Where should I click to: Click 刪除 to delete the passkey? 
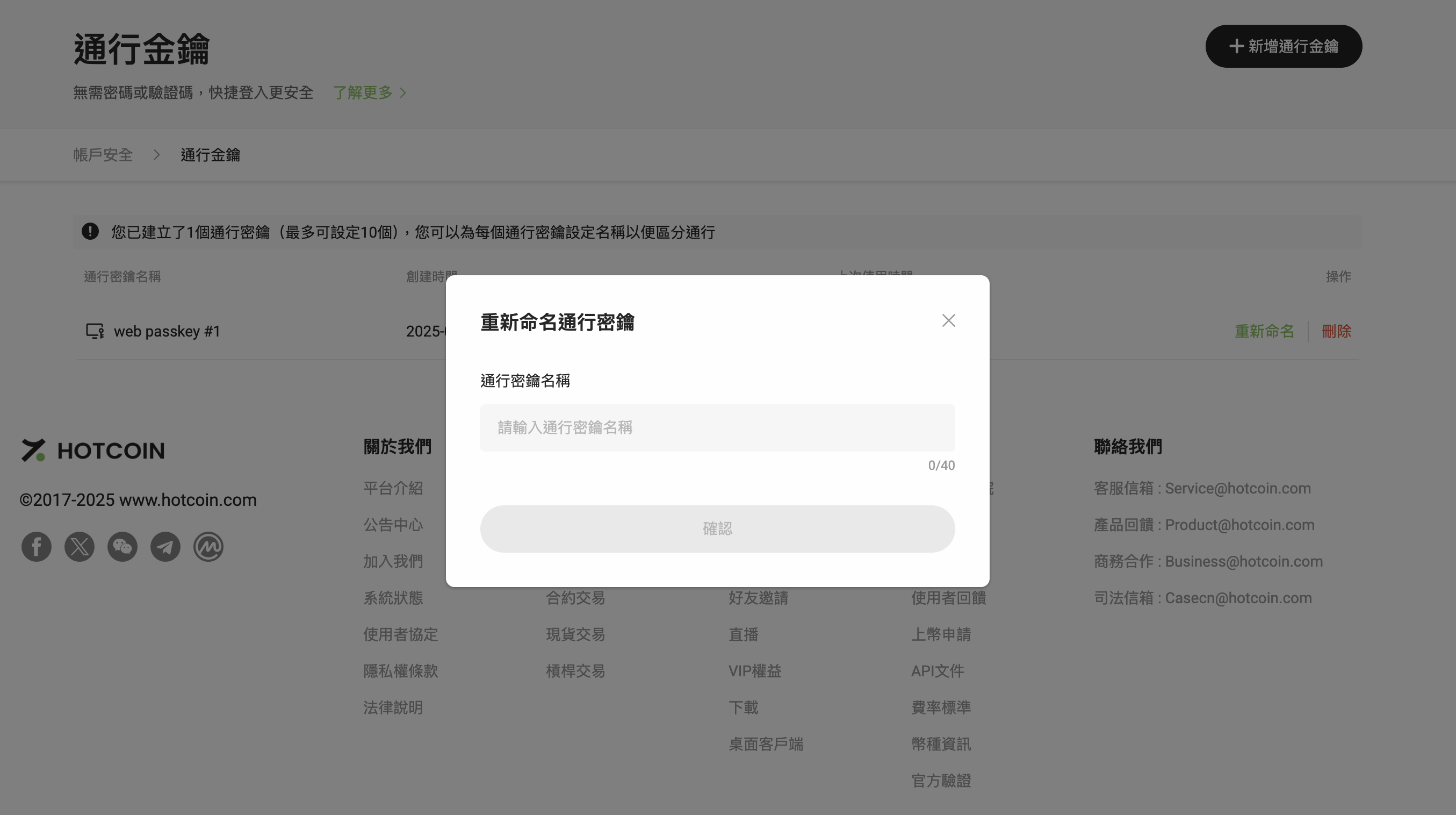pos(1336,331)
